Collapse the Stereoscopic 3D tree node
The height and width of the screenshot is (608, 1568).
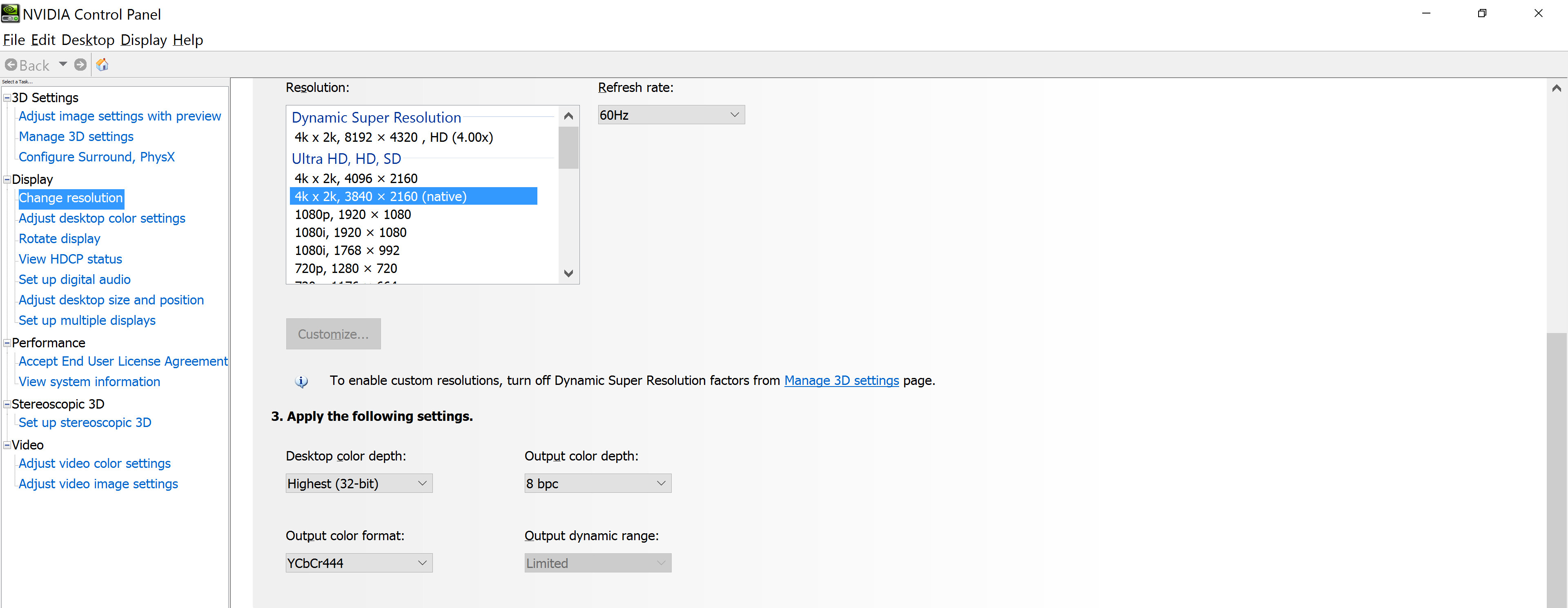pos(7,404)
